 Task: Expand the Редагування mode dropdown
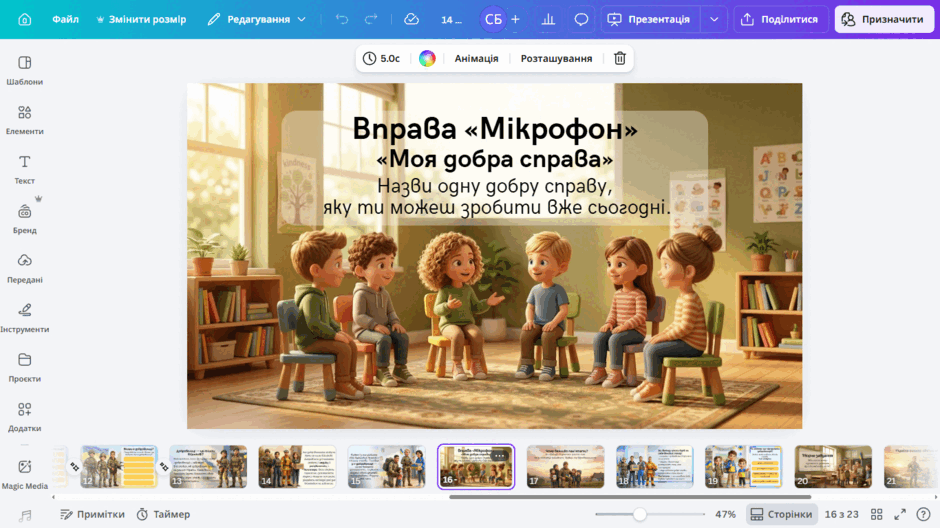(x=257, y=19)
